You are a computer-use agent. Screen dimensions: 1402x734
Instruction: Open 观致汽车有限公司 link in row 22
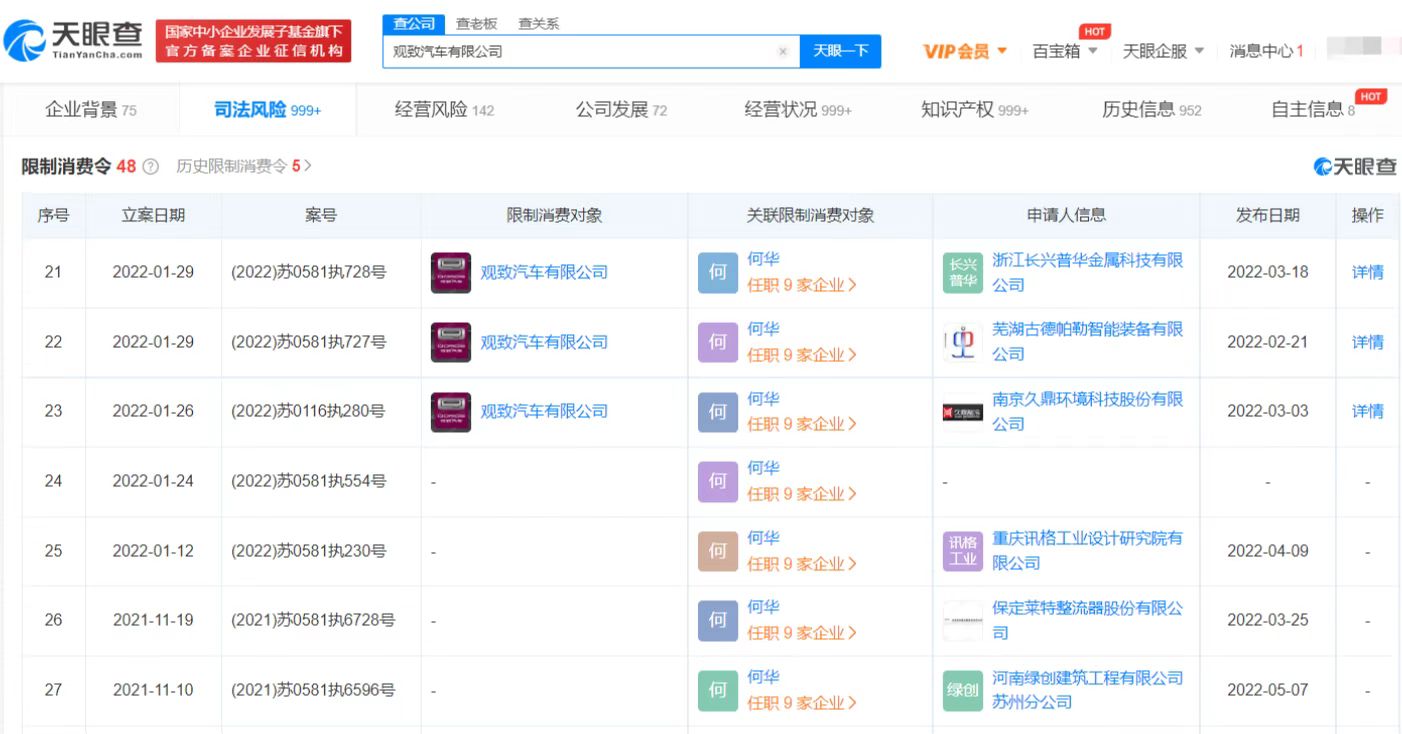coord(544,342)
